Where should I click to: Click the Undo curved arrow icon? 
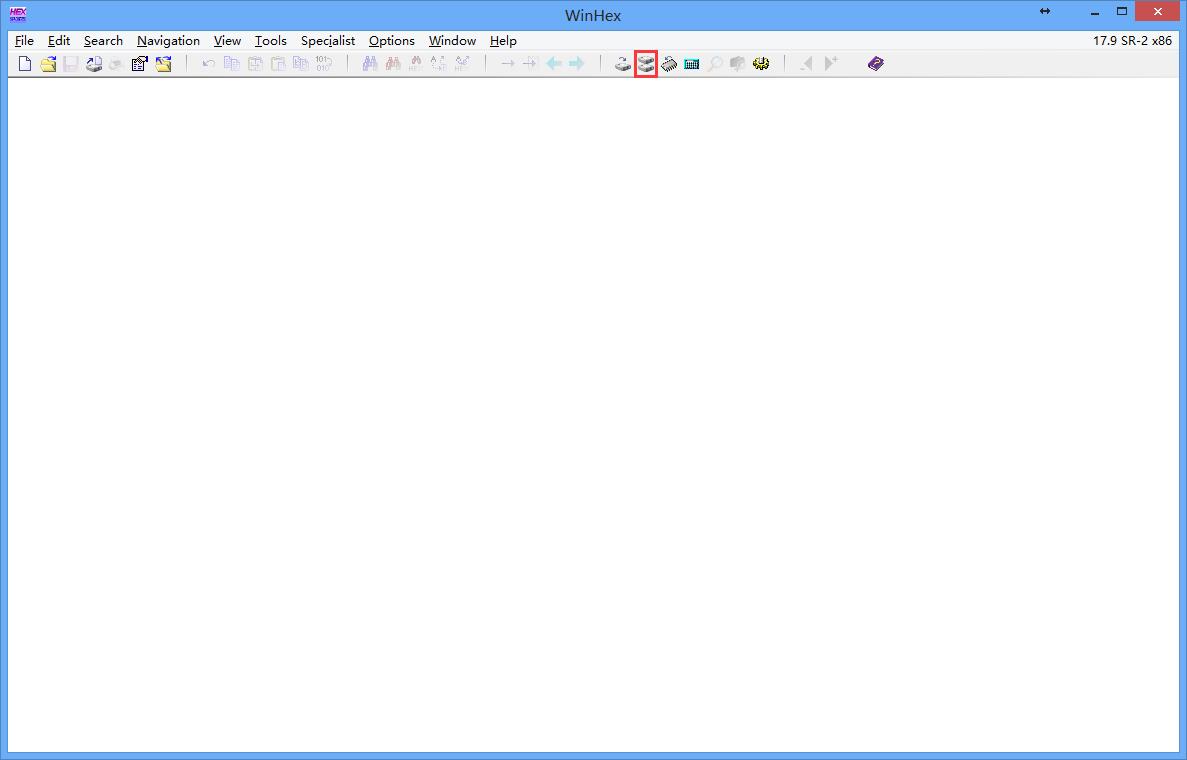tap(208, 64)
